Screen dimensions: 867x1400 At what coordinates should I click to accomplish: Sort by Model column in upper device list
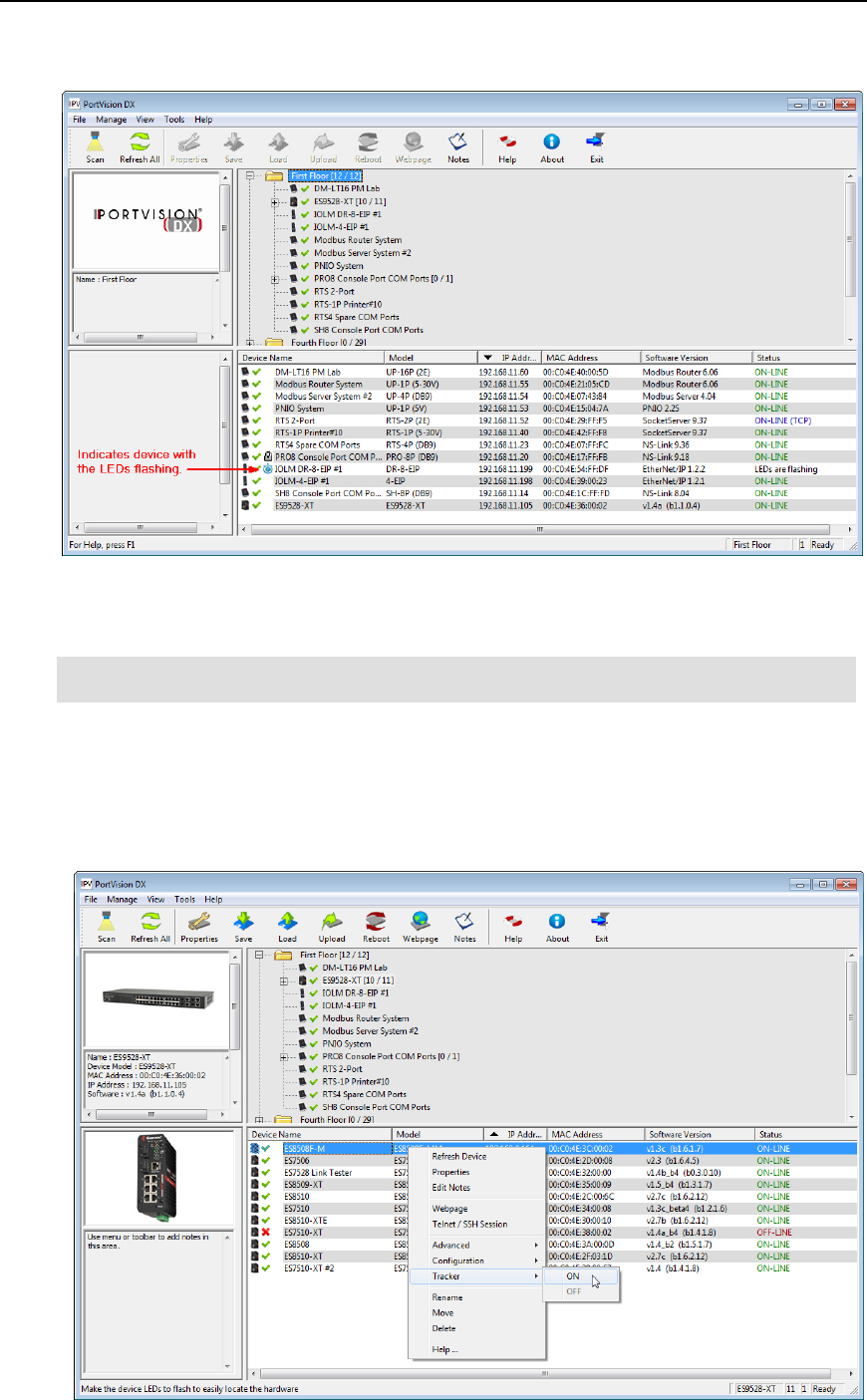pyautogui.click(x=430, y=358)
